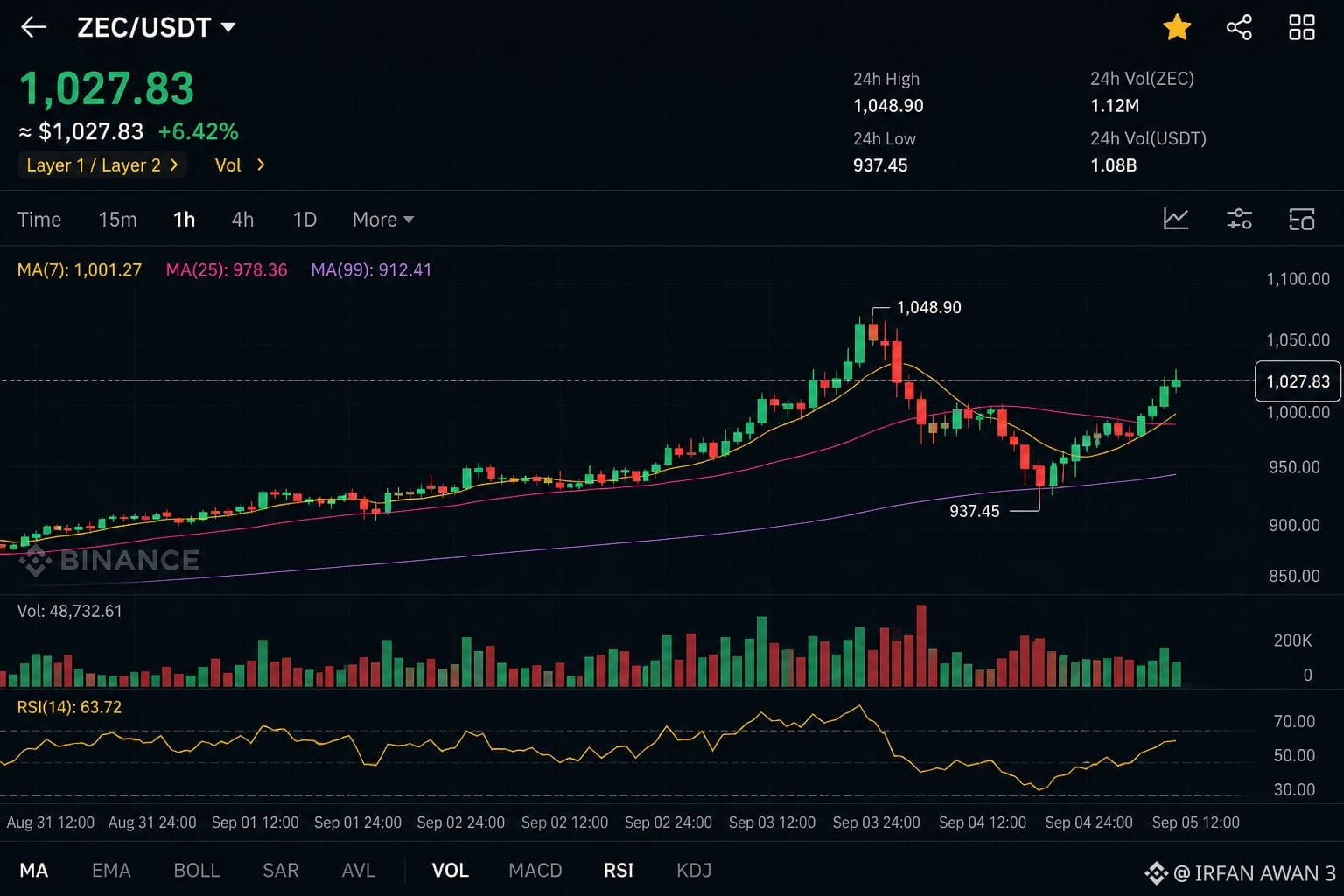Open the share icon
The image size is (1344, 896).
[x=1239, y=27]
